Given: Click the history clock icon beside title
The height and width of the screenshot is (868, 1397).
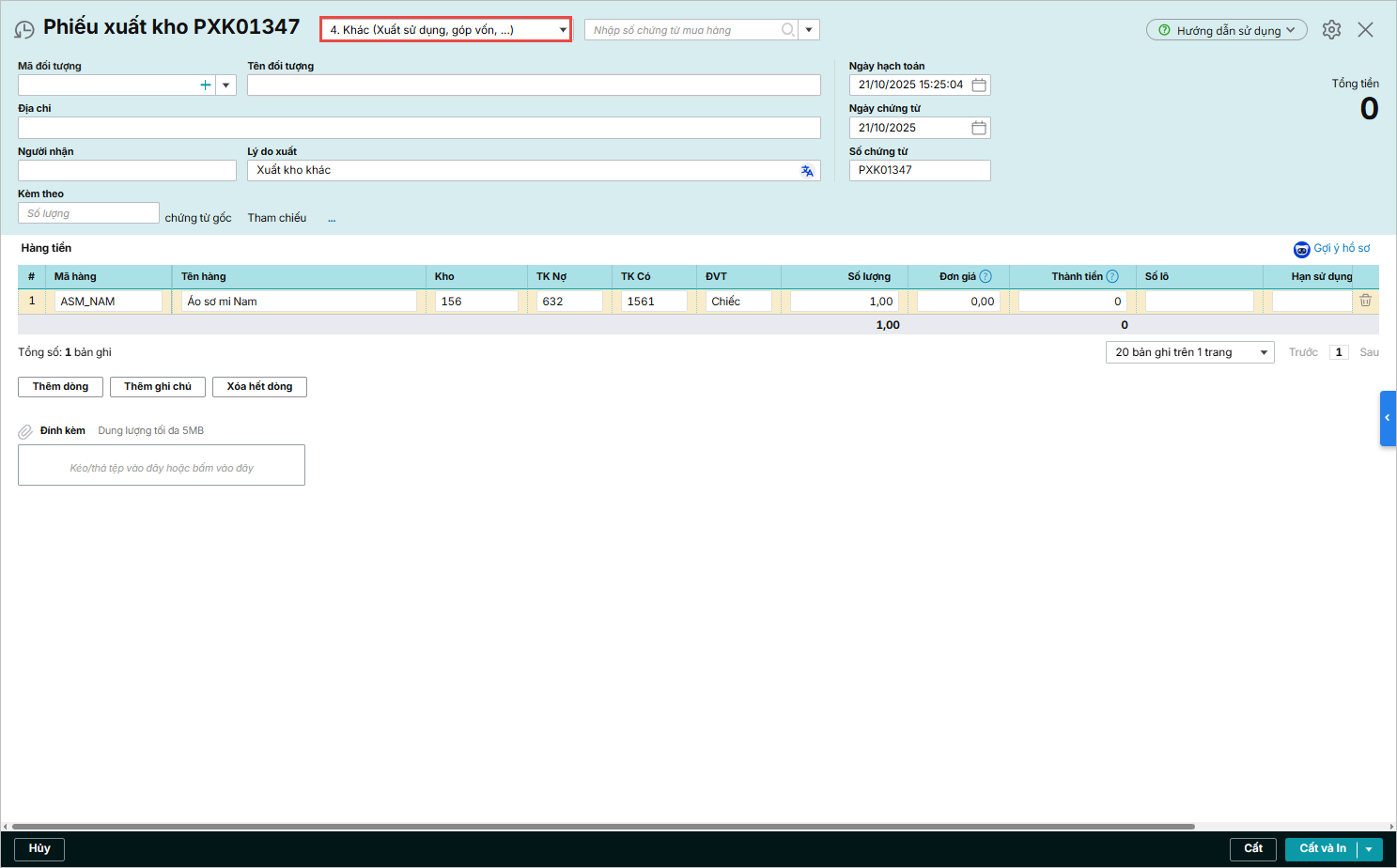Looking at the screenshot, I should tap(24, 30).
